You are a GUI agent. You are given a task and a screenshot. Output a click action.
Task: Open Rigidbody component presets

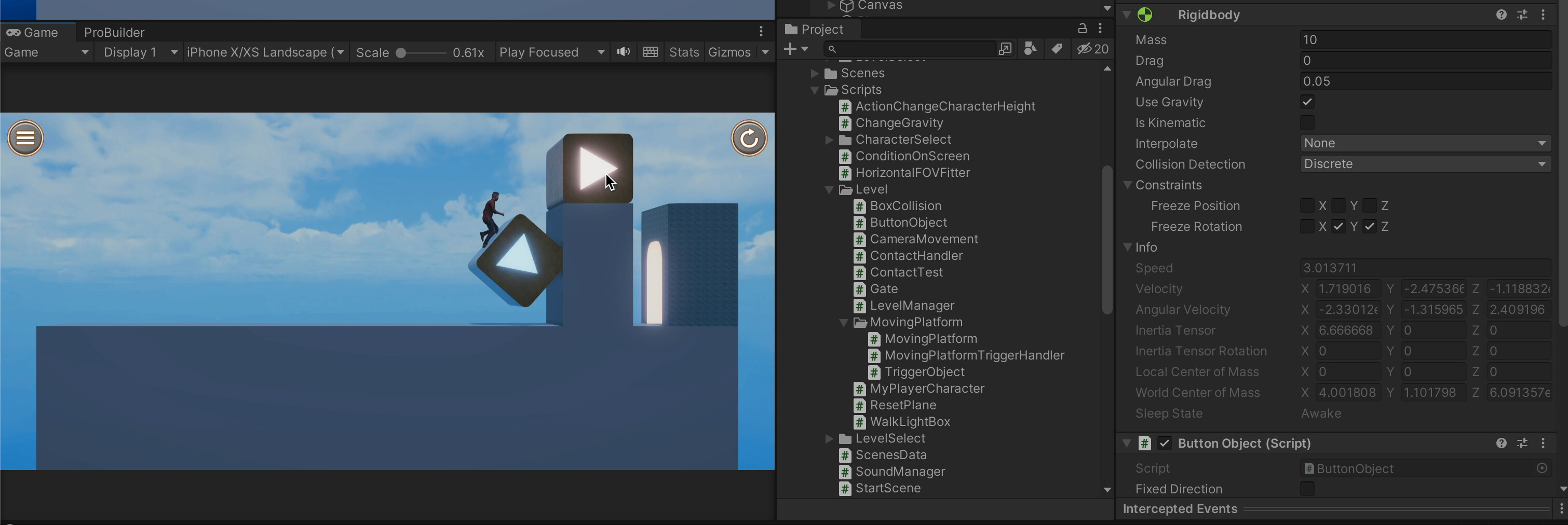click(x=1522, y=15)
